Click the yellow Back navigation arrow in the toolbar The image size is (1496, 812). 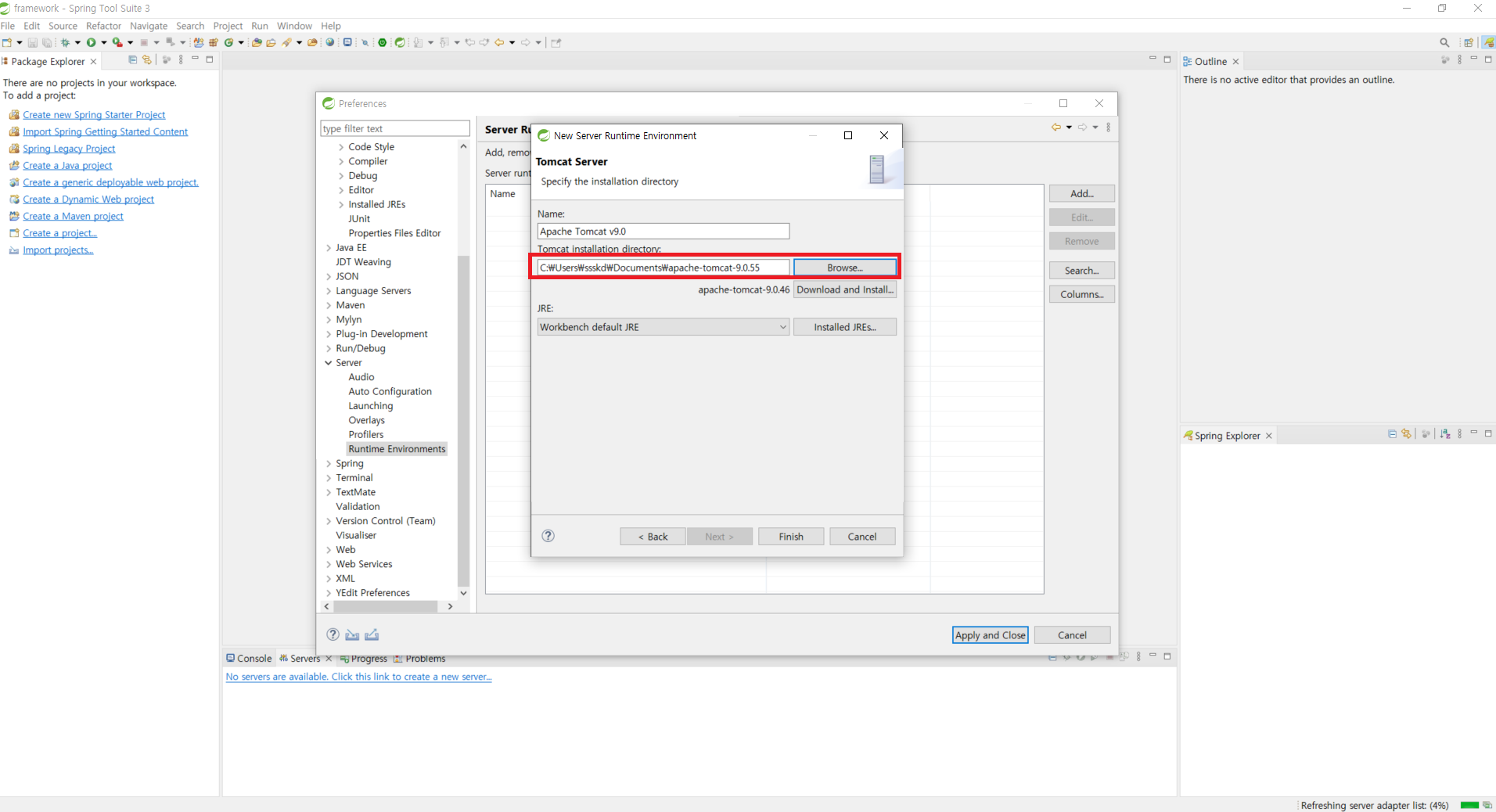[499, 42]
